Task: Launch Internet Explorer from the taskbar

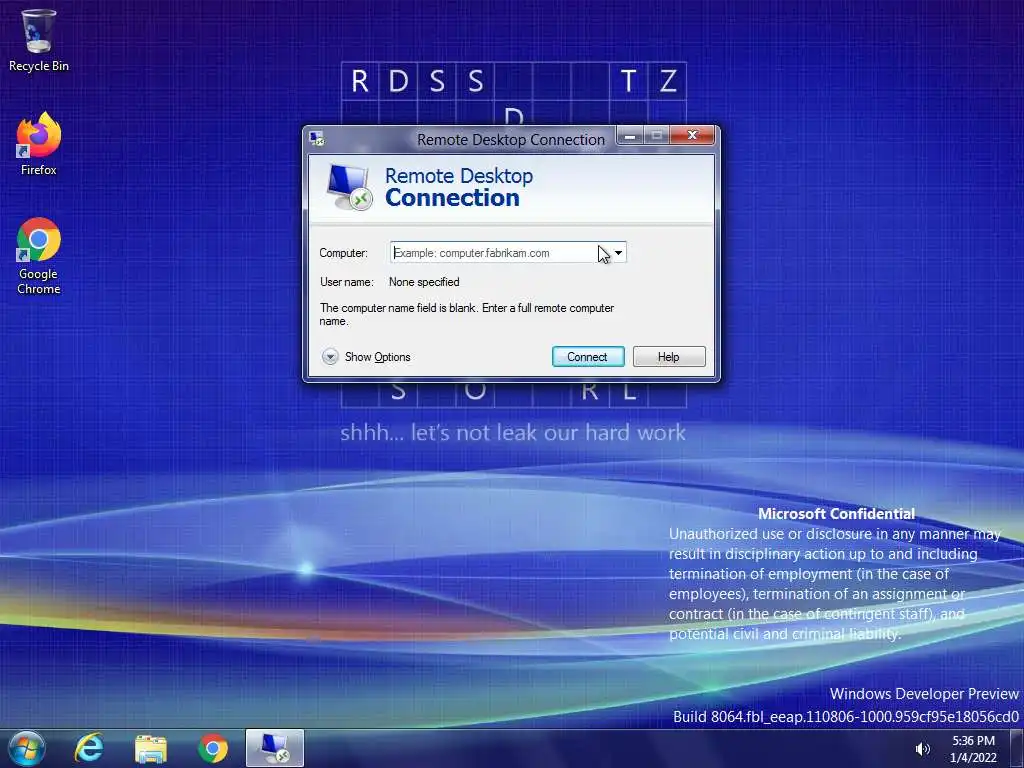Action: pos(89,748)
